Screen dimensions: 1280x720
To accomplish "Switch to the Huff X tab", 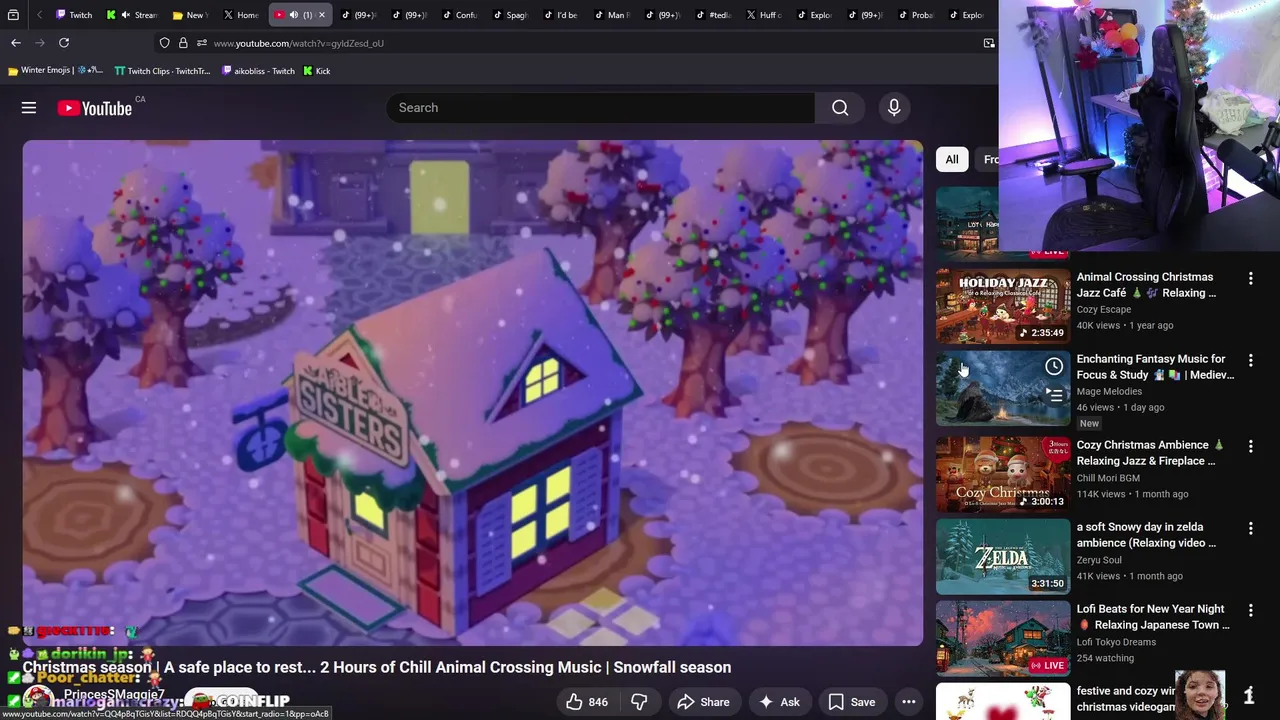I will (x=765, y=15).
